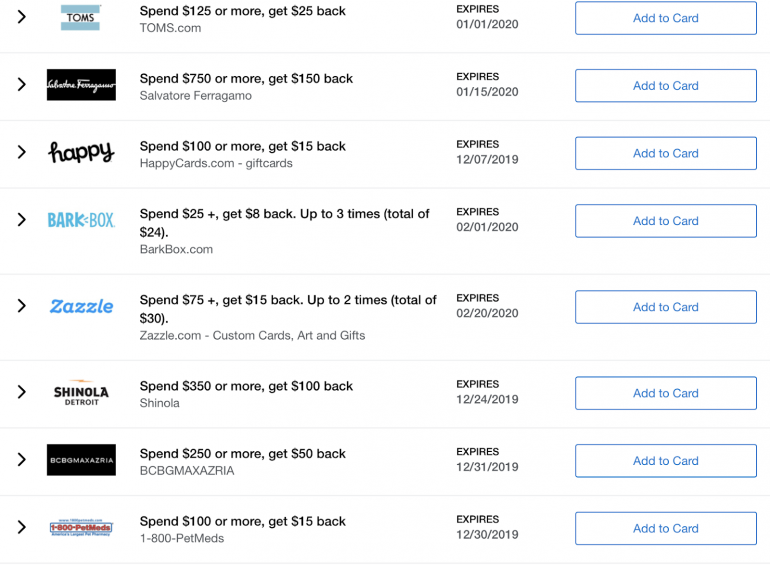This screenshot has width=770, height=565.
Task: Click the 1-800-PetMeds logo
Action: 81,527
